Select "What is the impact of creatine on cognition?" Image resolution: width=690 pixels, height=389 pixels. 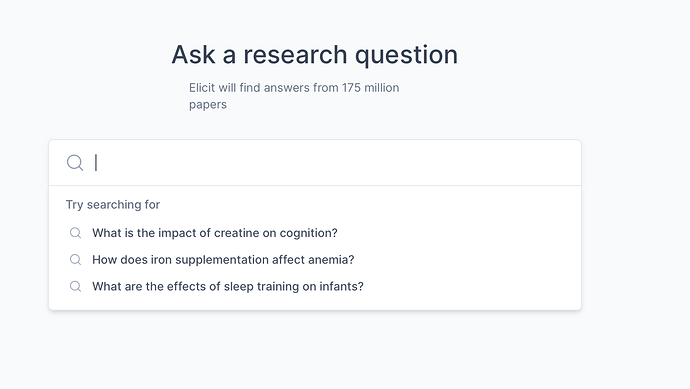tap(215, 233)
